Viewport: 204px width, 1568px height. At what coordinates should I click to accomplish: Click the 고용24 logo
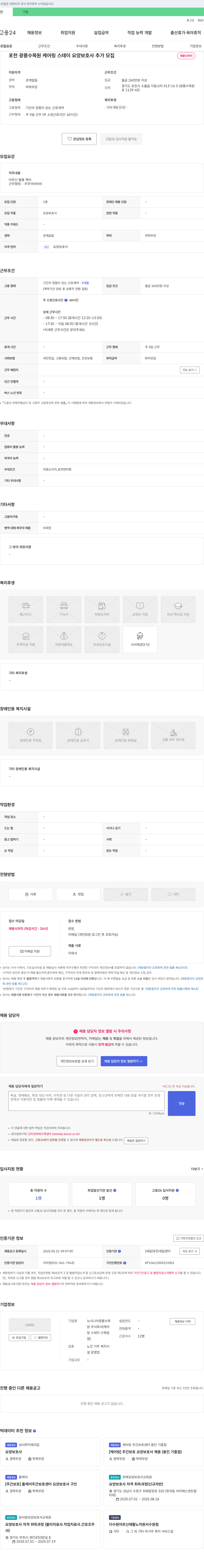pos(8,33)
